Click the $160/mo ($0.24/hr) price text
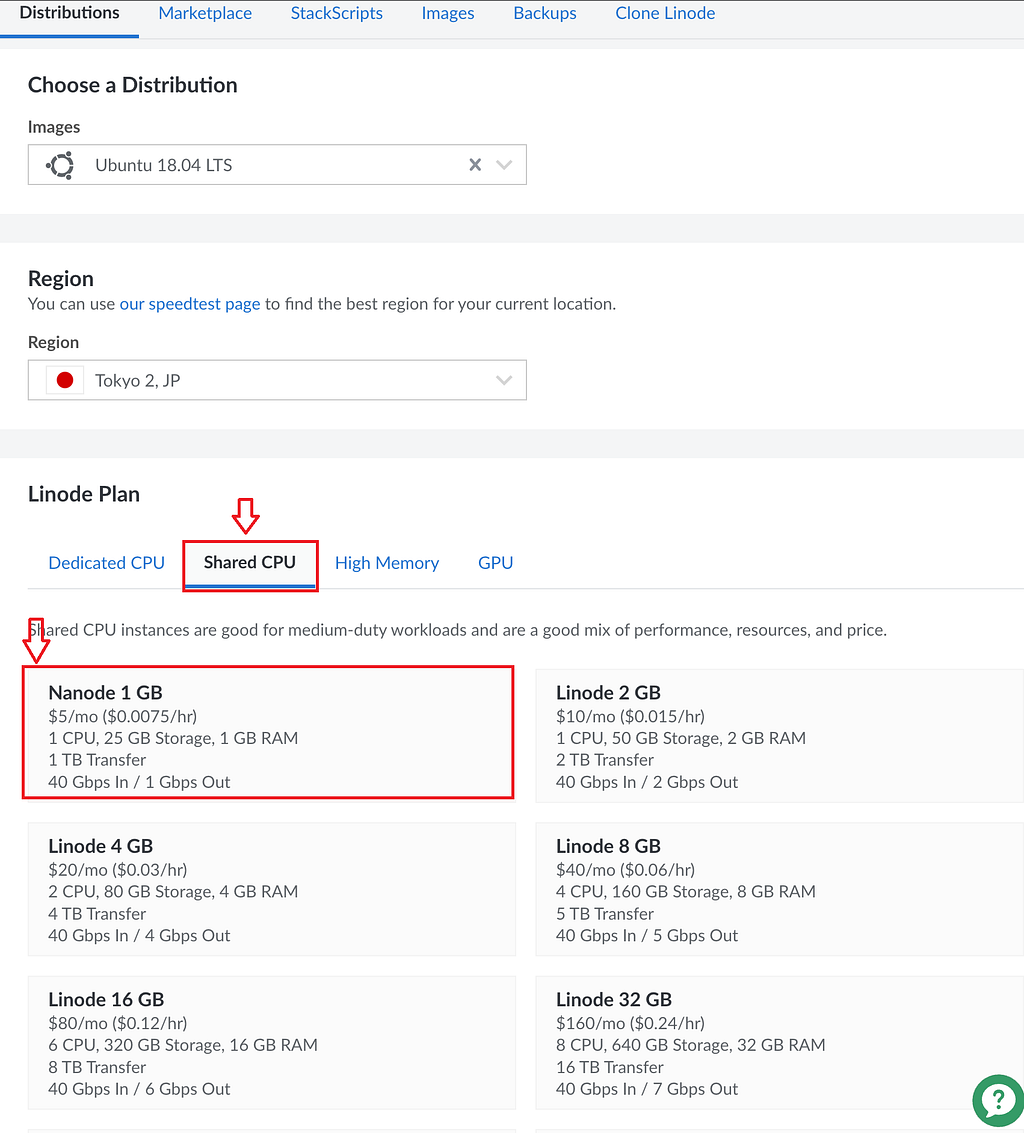 (630, 1023)
